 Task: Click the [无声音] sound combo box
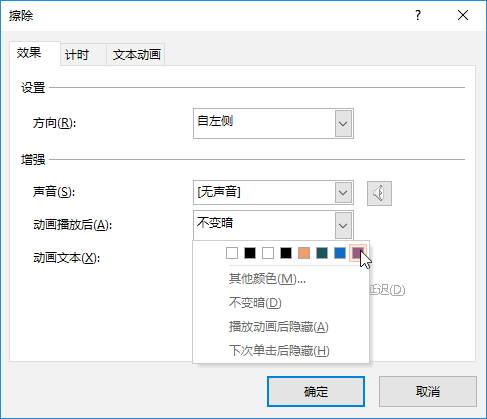273,193
